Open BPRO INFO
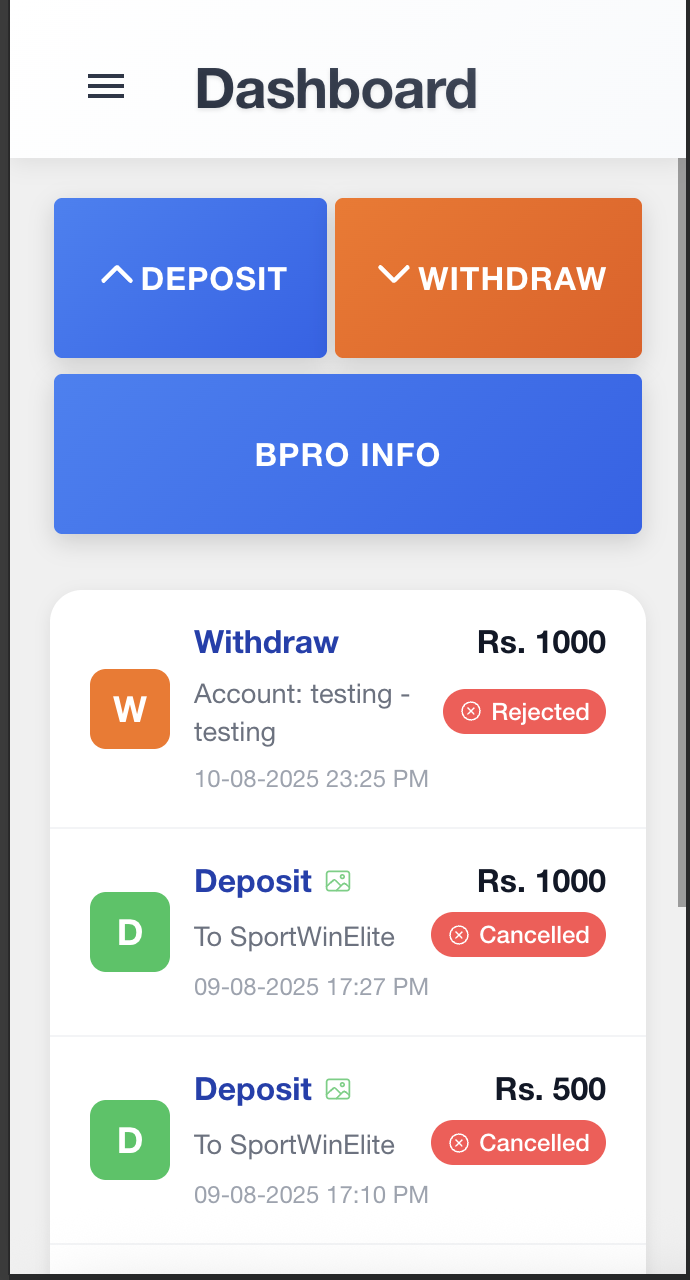Image resolution: width=690 pixels, height=1280 pixels. coord(347,454)
